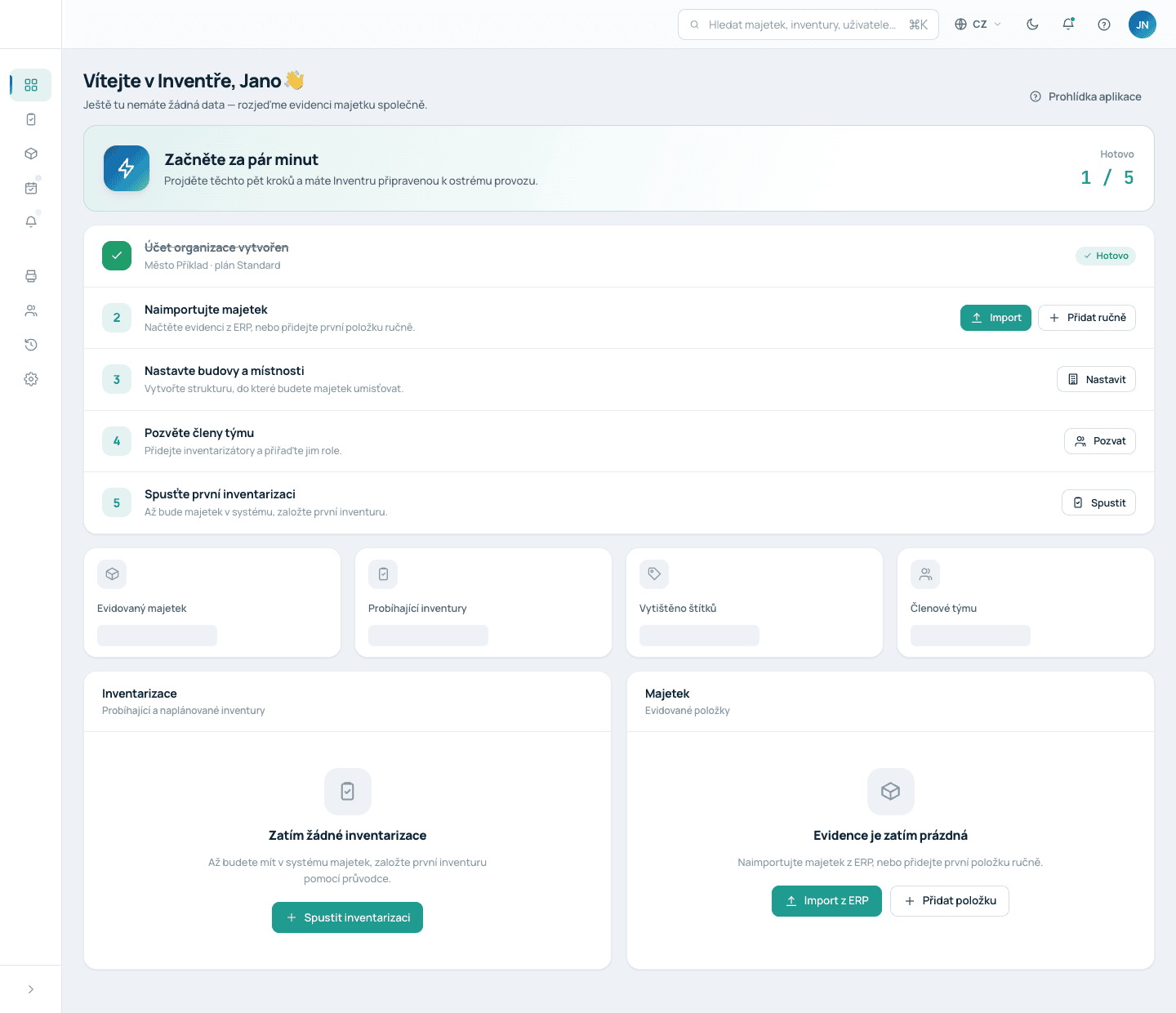Click the 'Import z ERP' button

(x=826, y=901)
